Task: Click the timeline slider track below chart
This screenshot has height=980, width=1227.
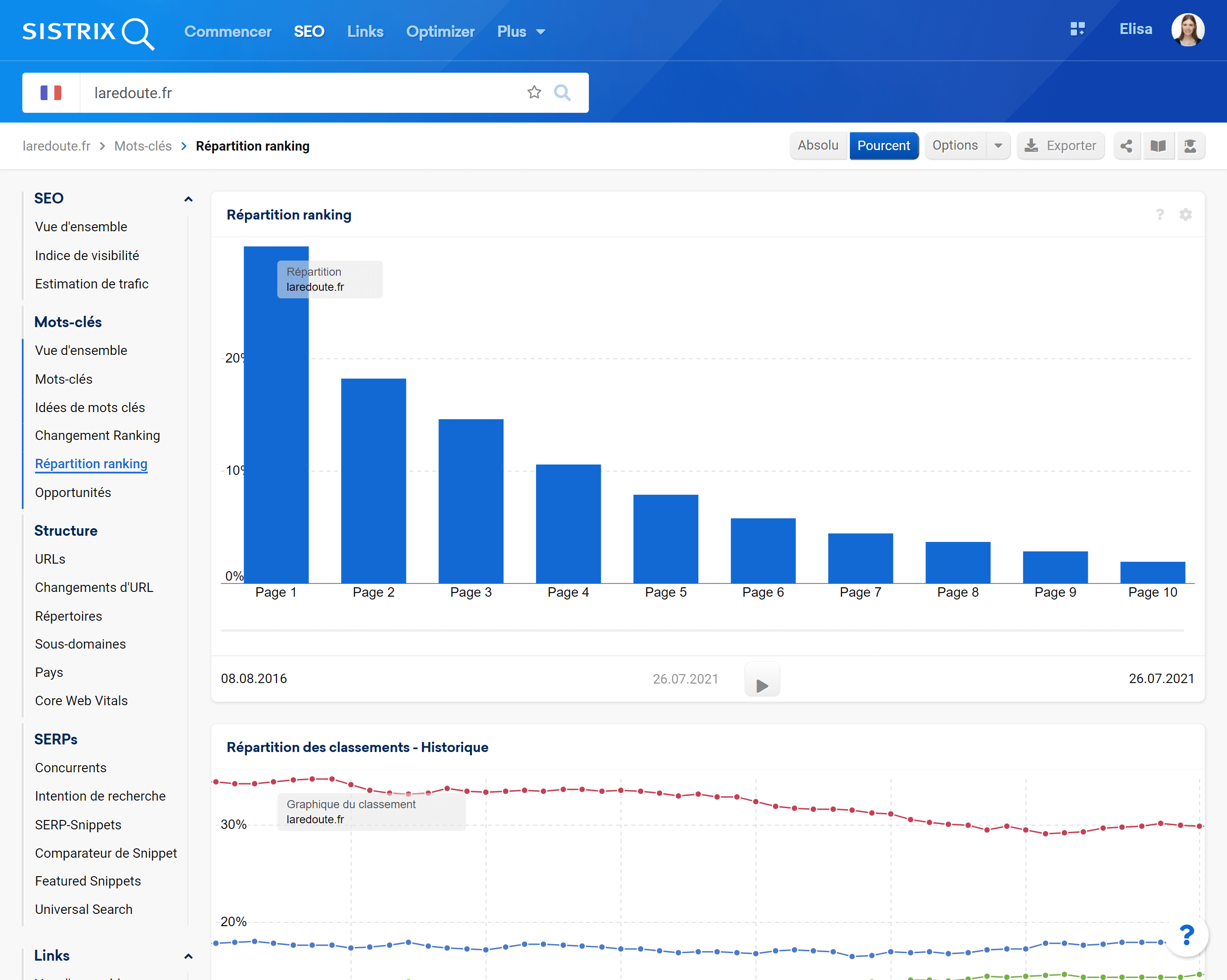Action: (702, 630)
